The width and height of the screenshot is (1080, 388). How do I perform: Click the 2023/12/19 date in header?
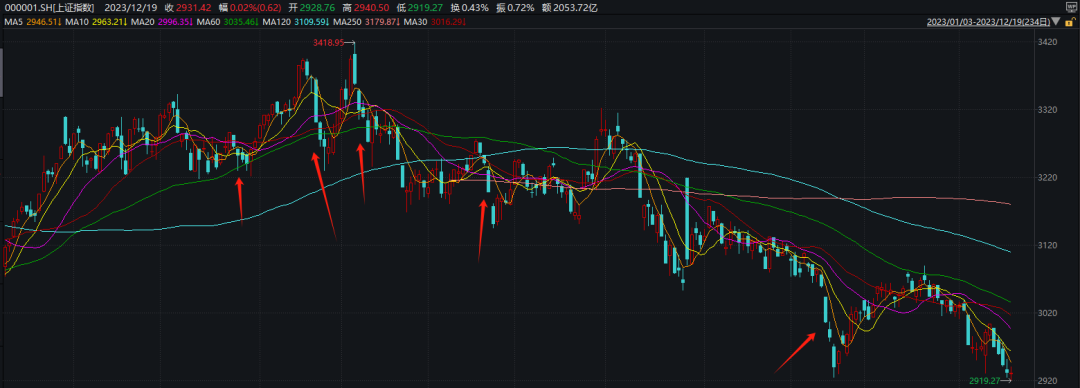point(131,8)
